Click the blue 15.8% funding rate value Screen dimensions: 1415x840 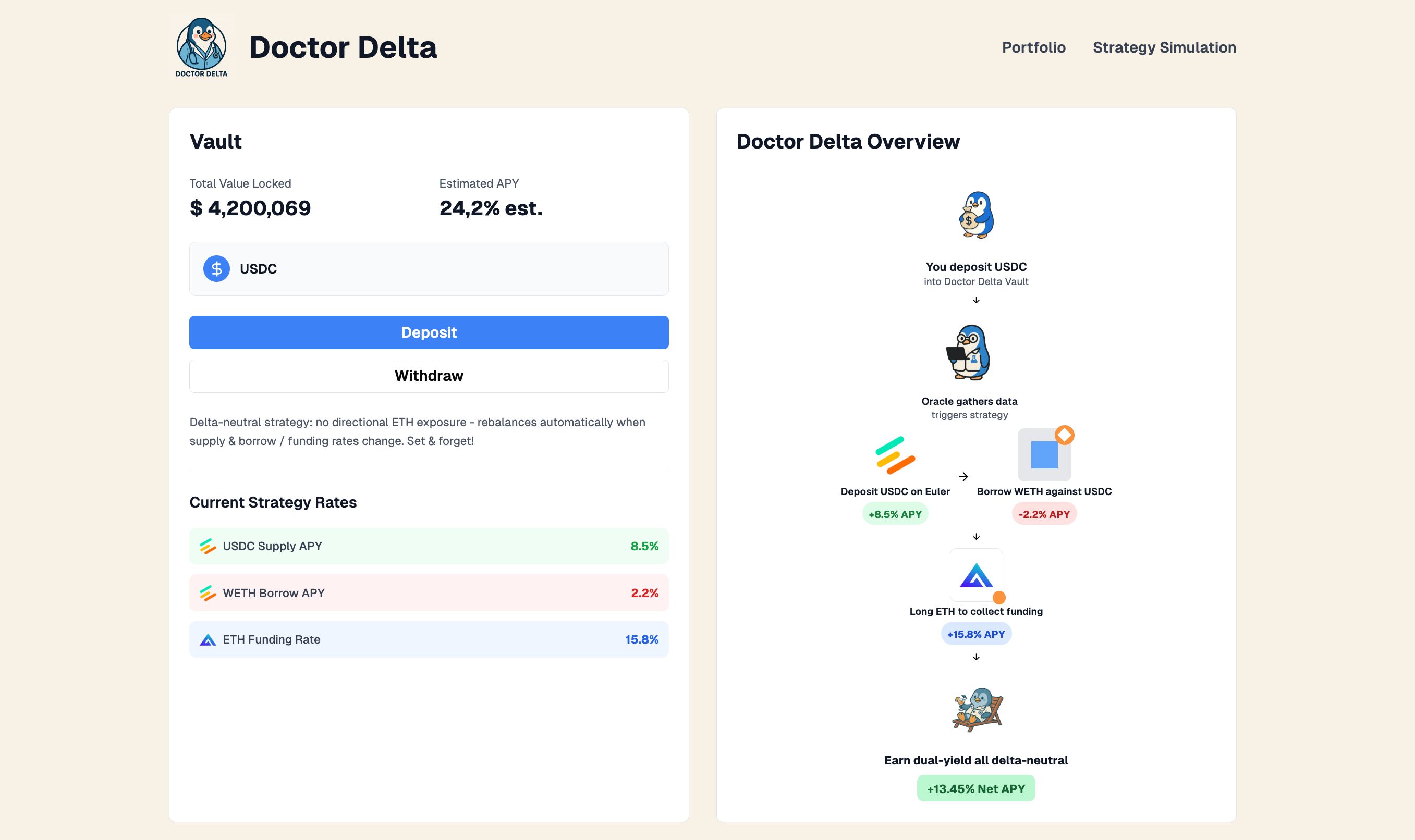coord(641,639)
